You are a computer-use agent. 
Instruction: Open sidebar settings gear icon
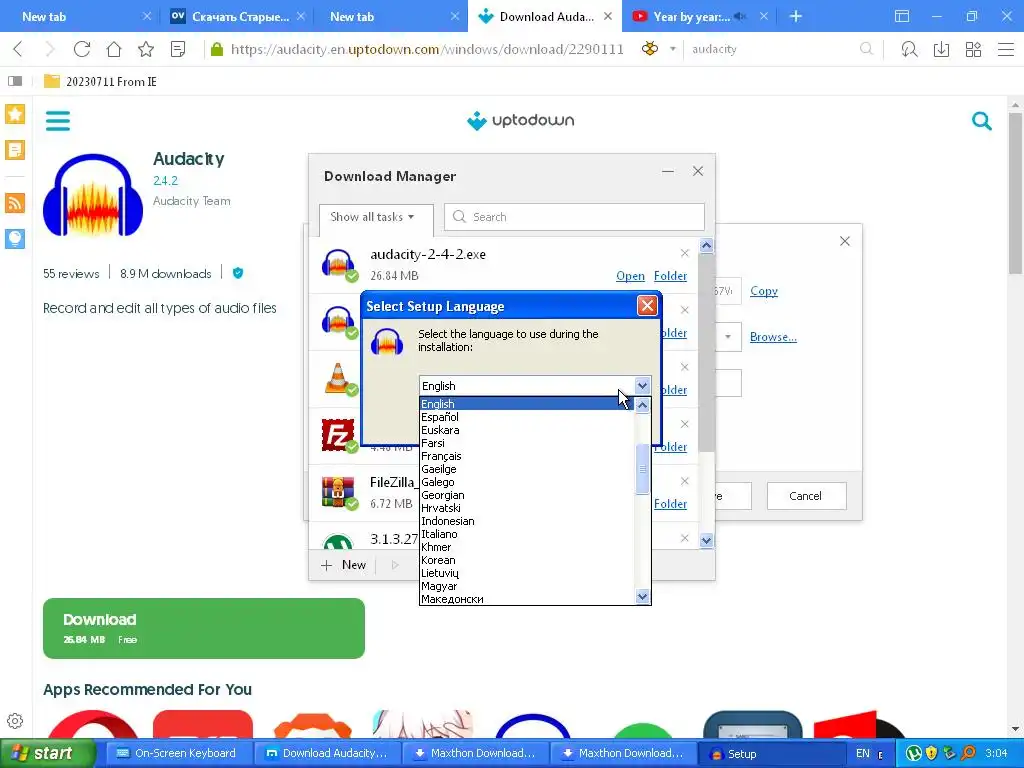[15, 721]
